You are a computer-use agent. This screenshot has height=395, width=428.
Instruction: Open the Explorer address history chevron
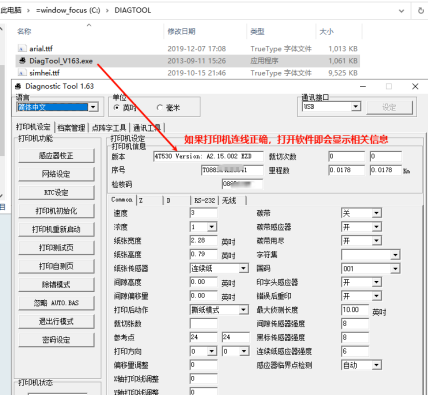402,11
